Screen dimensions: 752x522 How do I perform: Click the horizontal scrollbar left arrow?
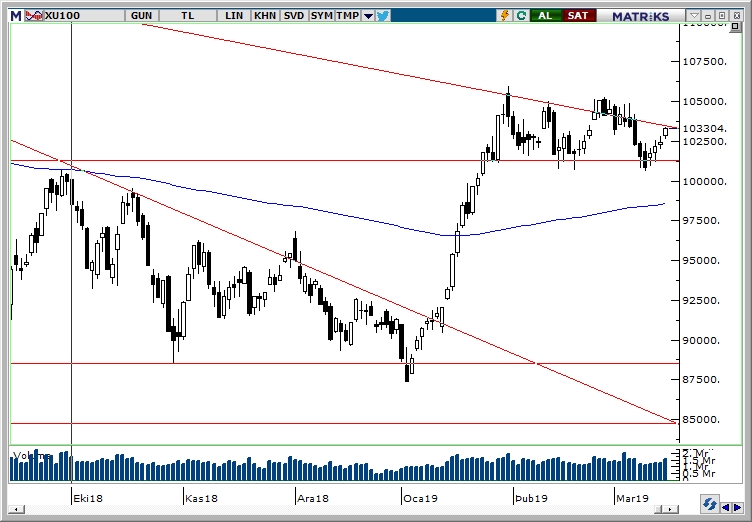16,509
